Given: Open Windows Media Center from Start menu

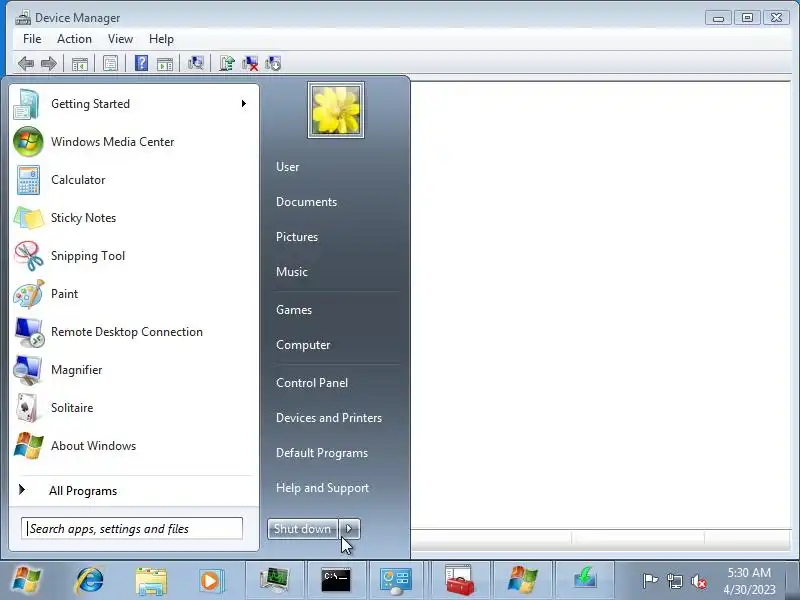Looking at the screenshot, I should tap(134, 142).
